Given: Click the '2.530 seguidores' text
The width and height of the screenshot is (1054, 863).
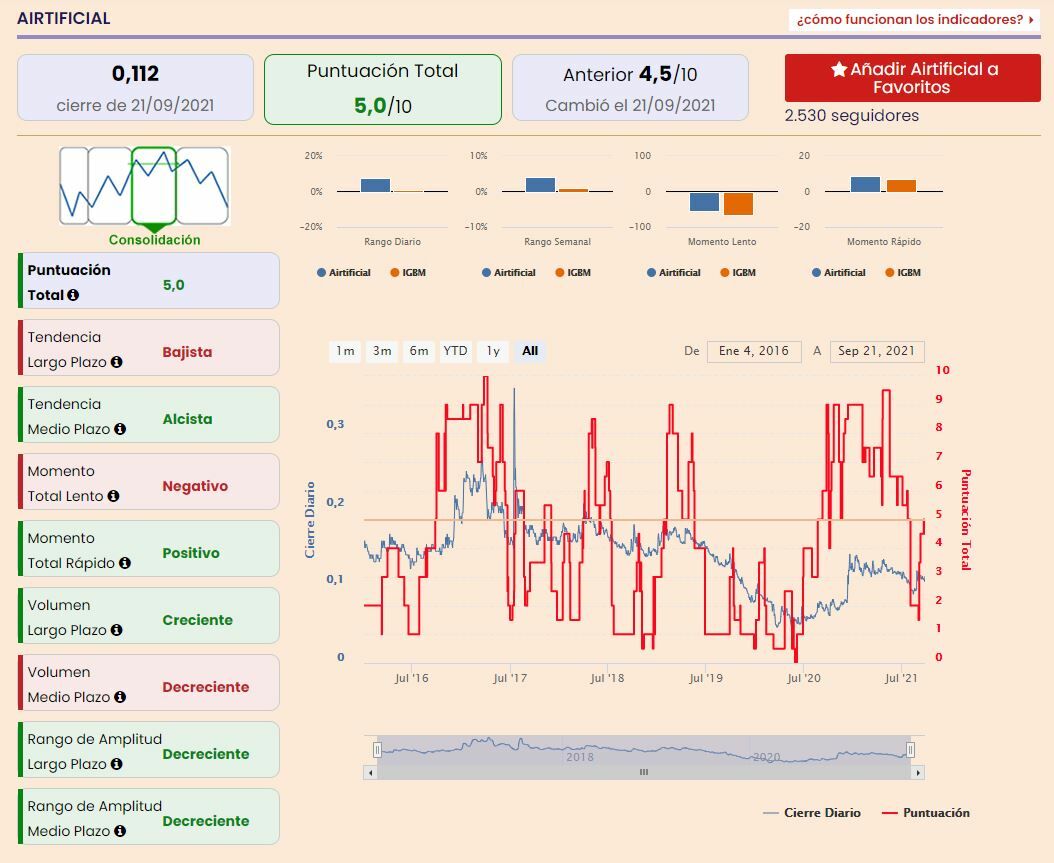Looking at the screenshot, I should 852,116.
